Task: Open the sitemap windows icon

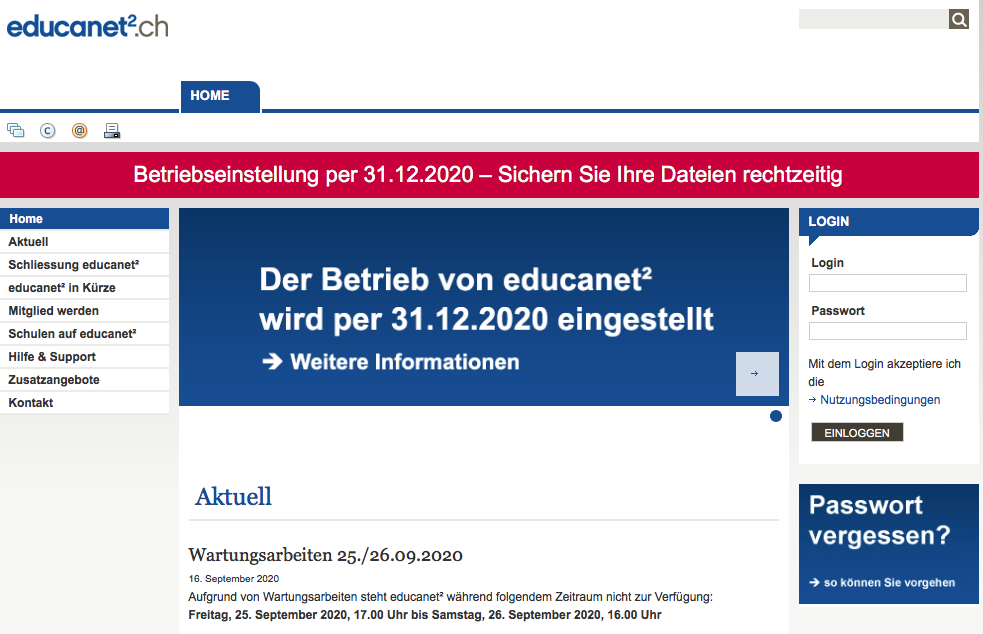Action: tap(16, 130)
